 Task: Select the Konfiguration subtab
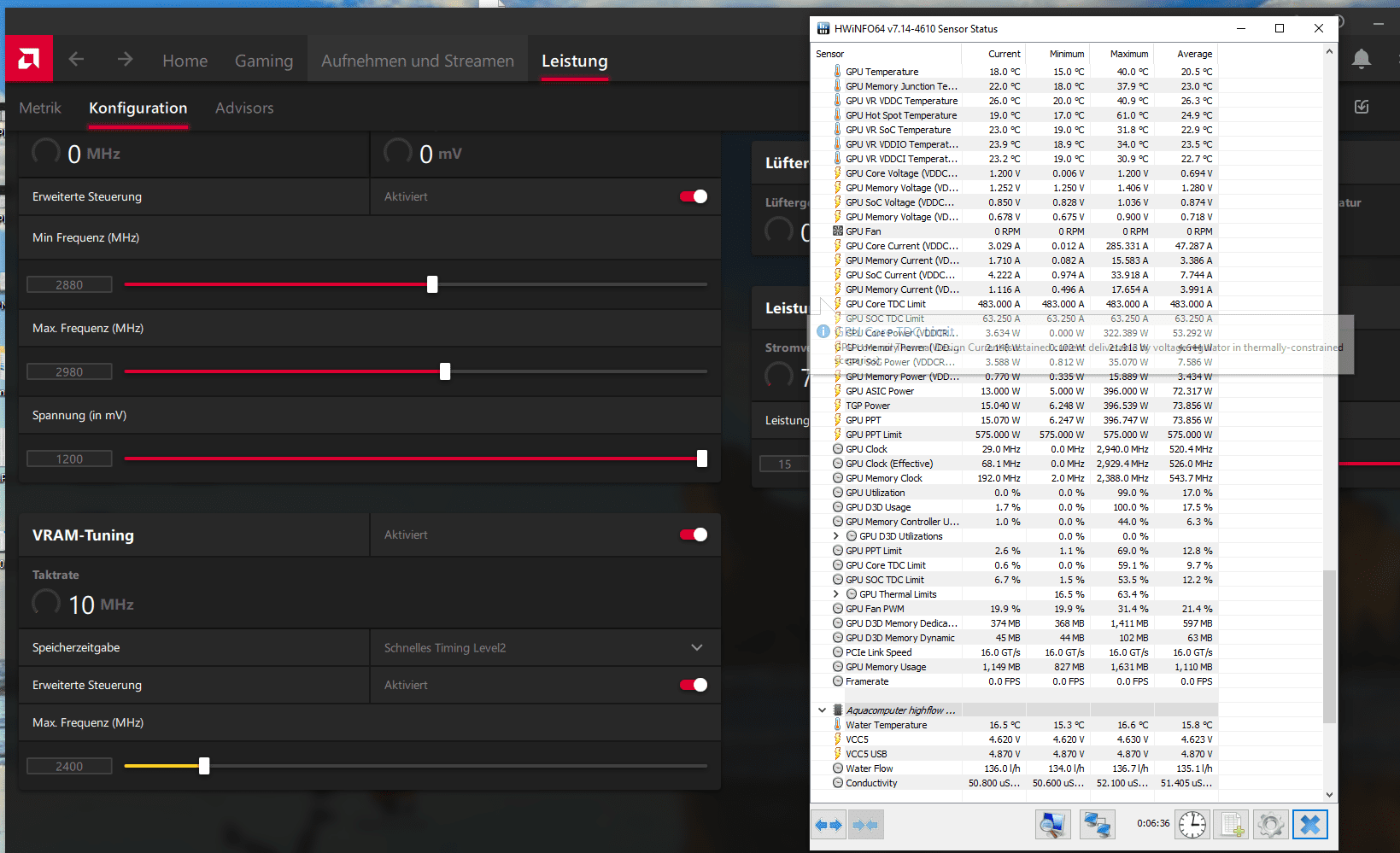138,108
